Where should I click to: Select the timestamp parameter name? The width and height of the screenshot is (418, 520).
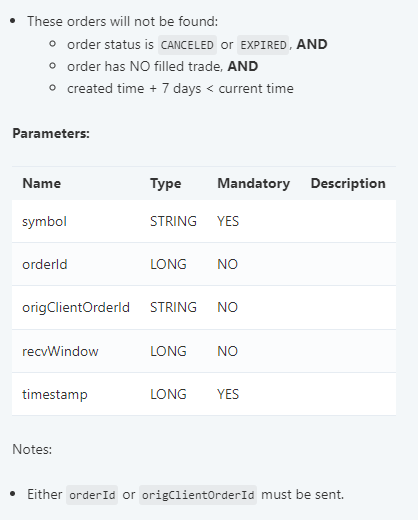click(55, 394)
